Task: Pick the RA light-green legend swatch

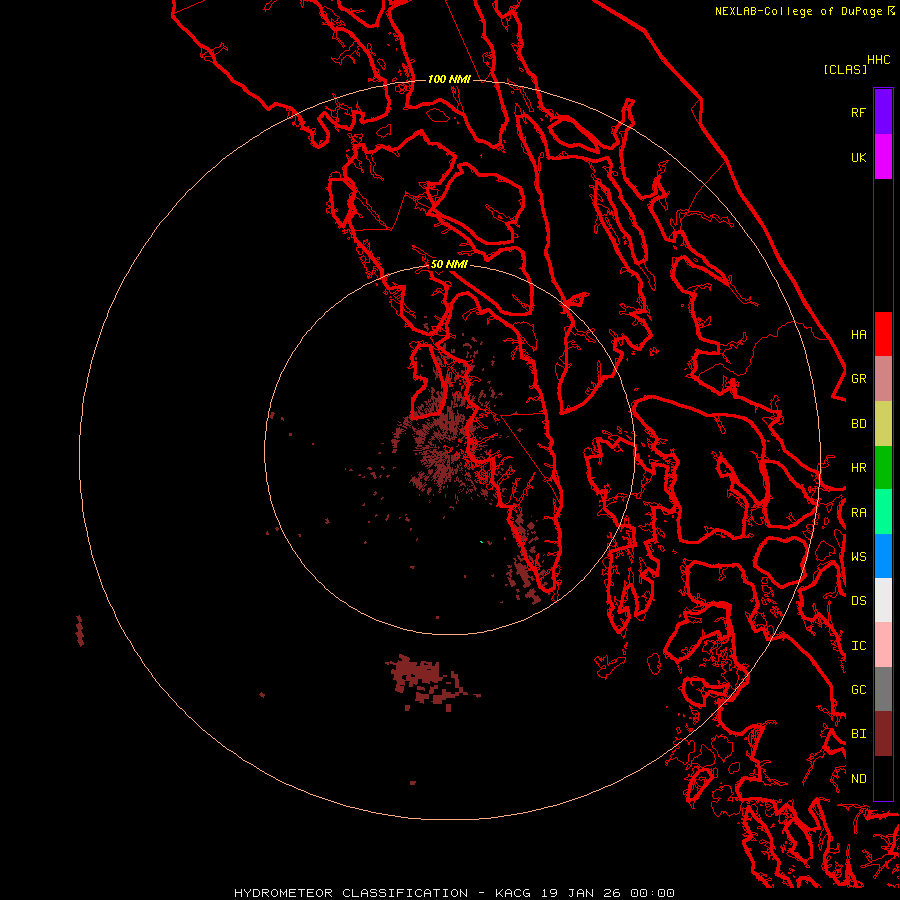Action: click(883, 512)
